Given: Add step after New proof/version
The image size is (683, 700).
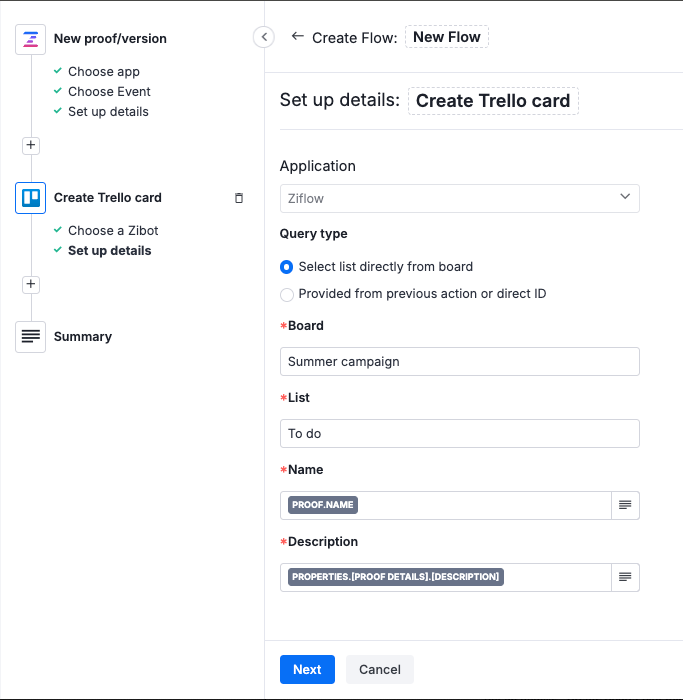Looking at the screenshot, I should (x=31, y=146).
